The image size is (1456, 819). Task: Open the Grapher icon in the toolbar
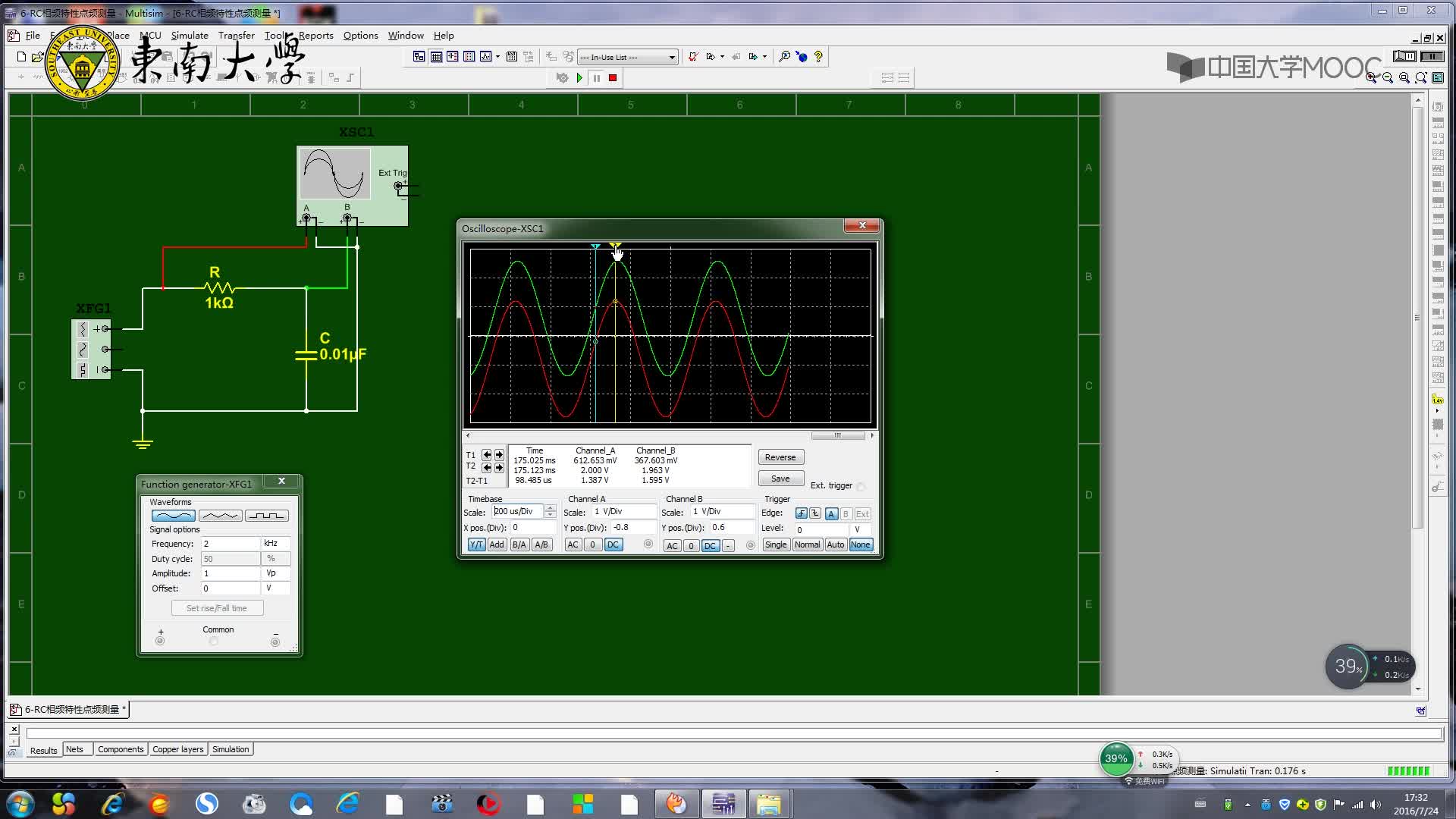[485, 57]
